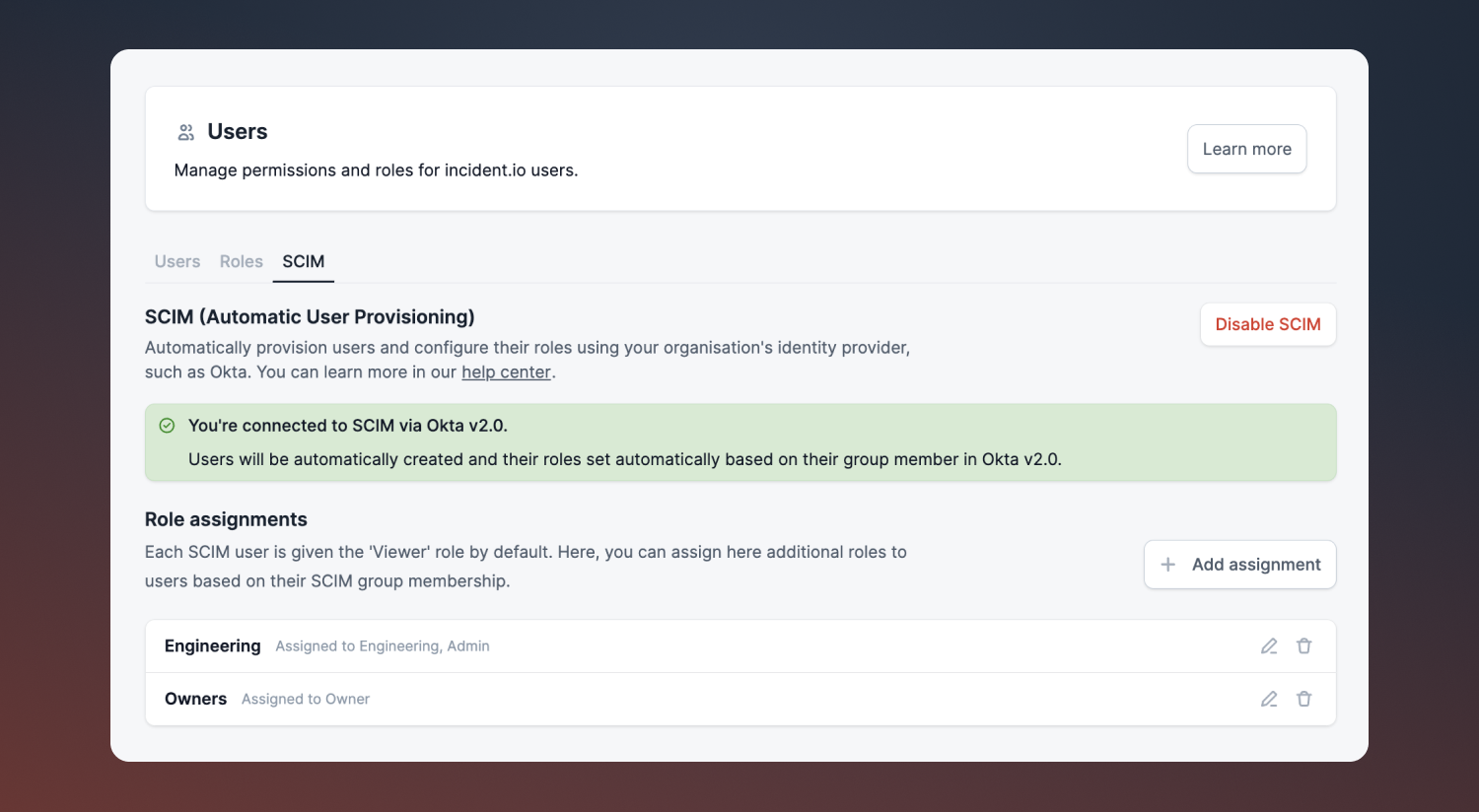1479x812 pixels.
Task: Click the 'Assigned to Owner' text
Action: 306,699
